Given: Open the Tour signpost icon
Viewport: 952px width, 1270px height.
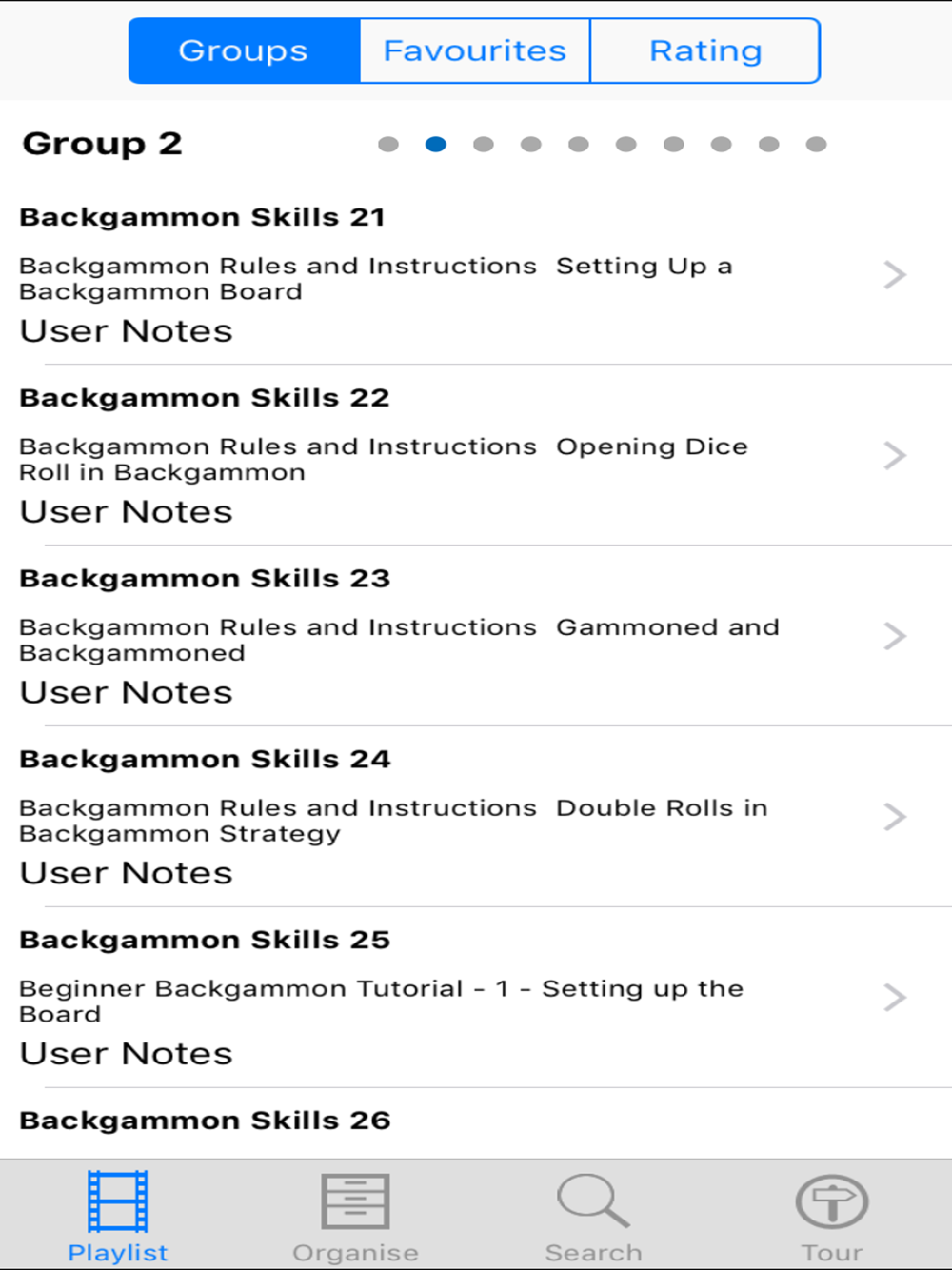Looking at the screenshot, I should tap(832, 1201).
